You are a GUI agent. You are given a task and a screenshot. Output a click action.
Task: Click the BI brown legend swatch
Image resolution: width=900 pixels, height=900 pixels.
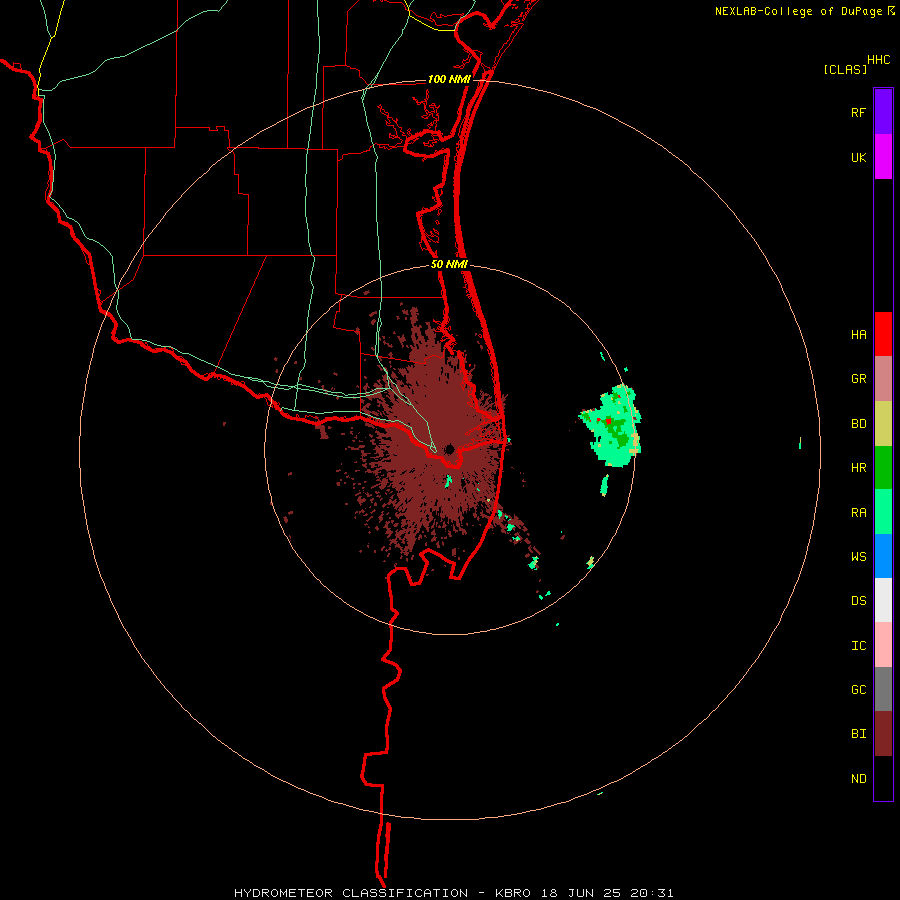pyautogui.click(x=883, y=734)
